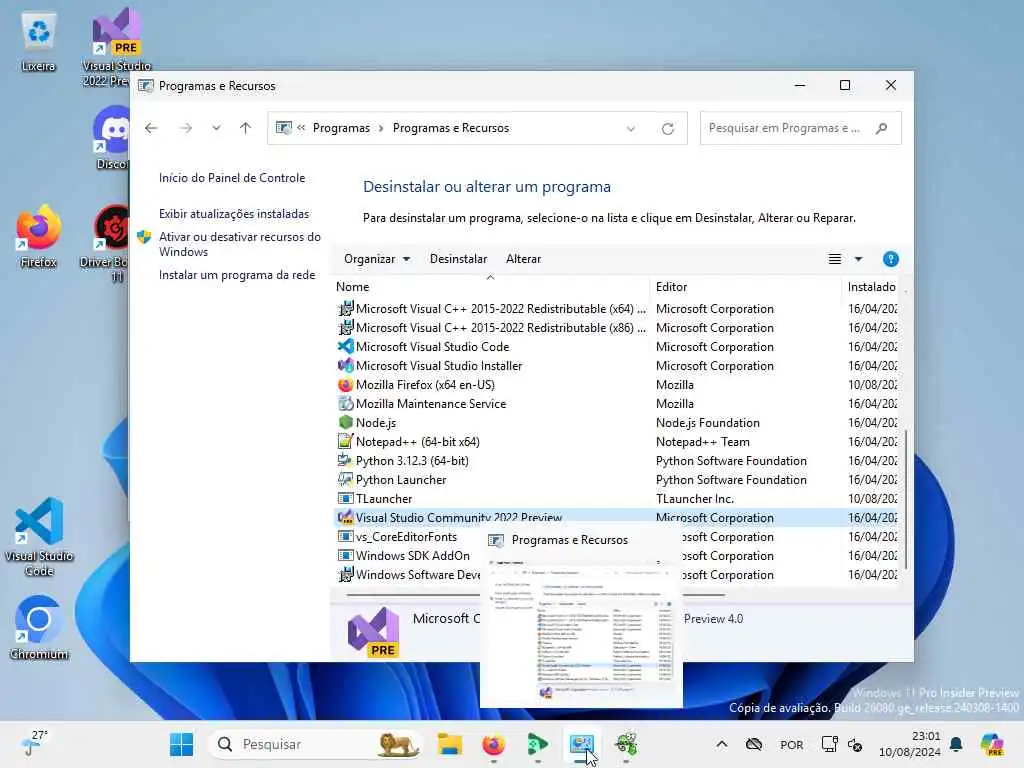
Task: Click the Programas e Recursos breadcrumb segment
Action: (451, 128)
